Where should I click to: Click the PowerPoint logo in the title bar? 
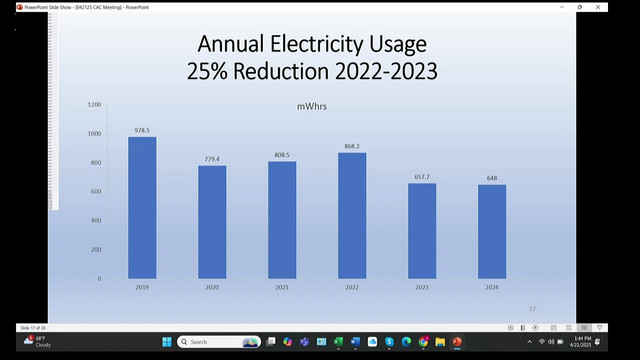click(20, 7)
